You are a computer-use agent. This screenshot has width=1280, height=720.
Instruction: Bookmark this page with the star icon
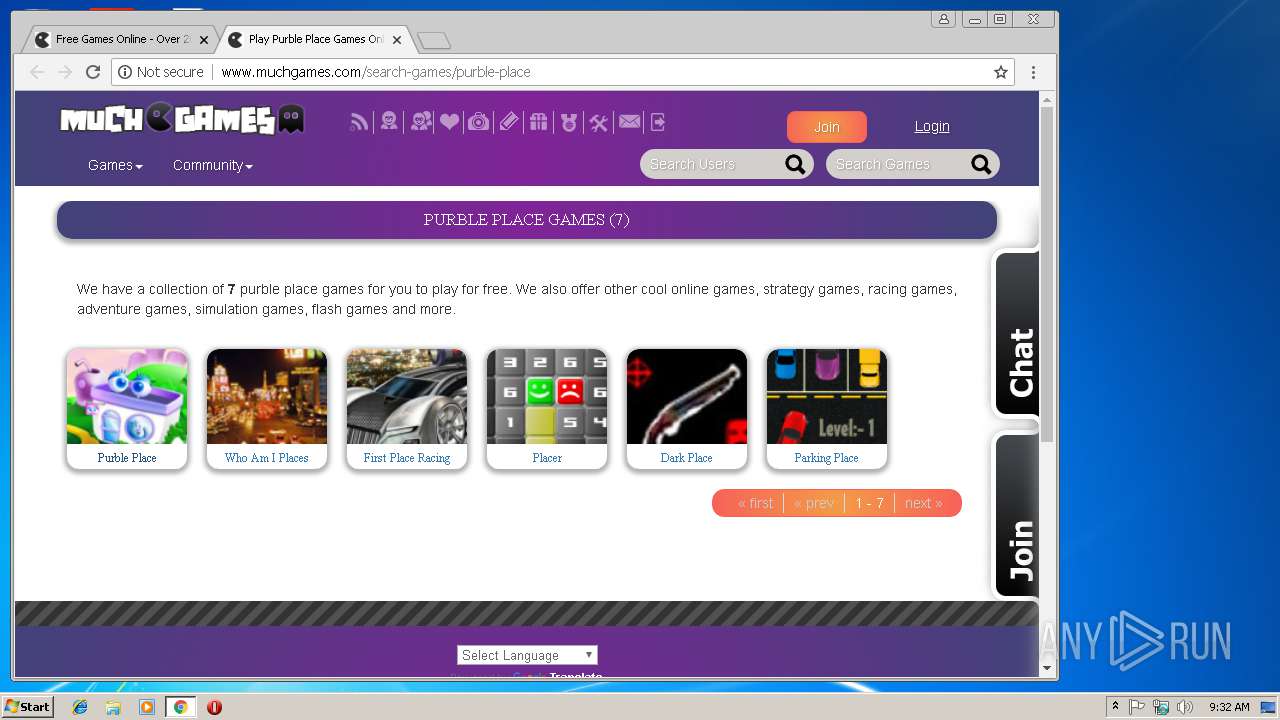[x=1000, y=72]
